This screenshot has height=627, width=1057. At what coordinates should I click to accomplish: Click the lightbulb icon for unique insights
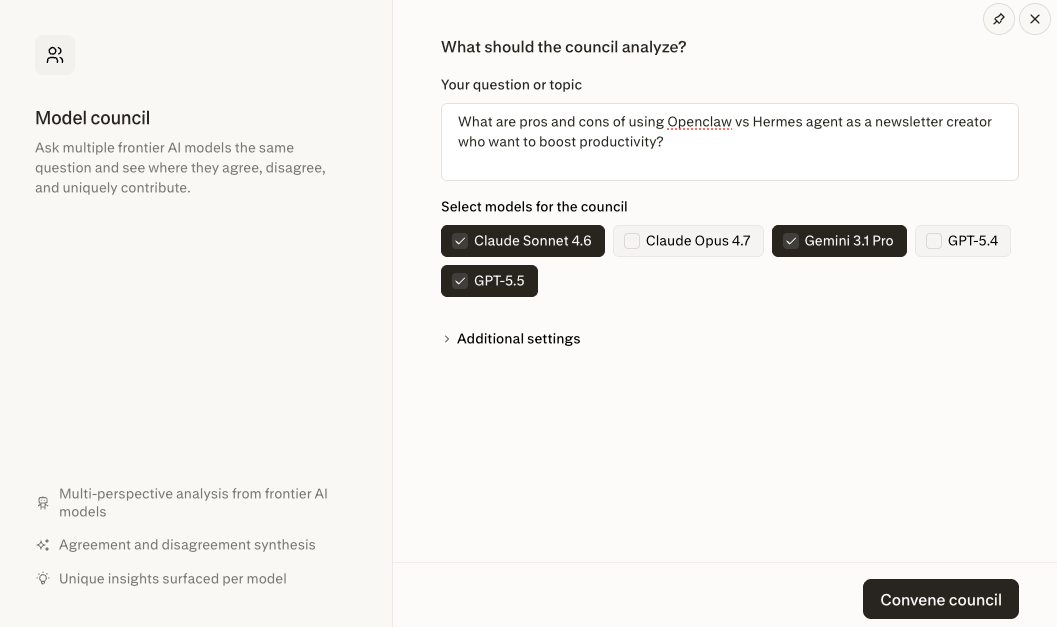point(43,578)
